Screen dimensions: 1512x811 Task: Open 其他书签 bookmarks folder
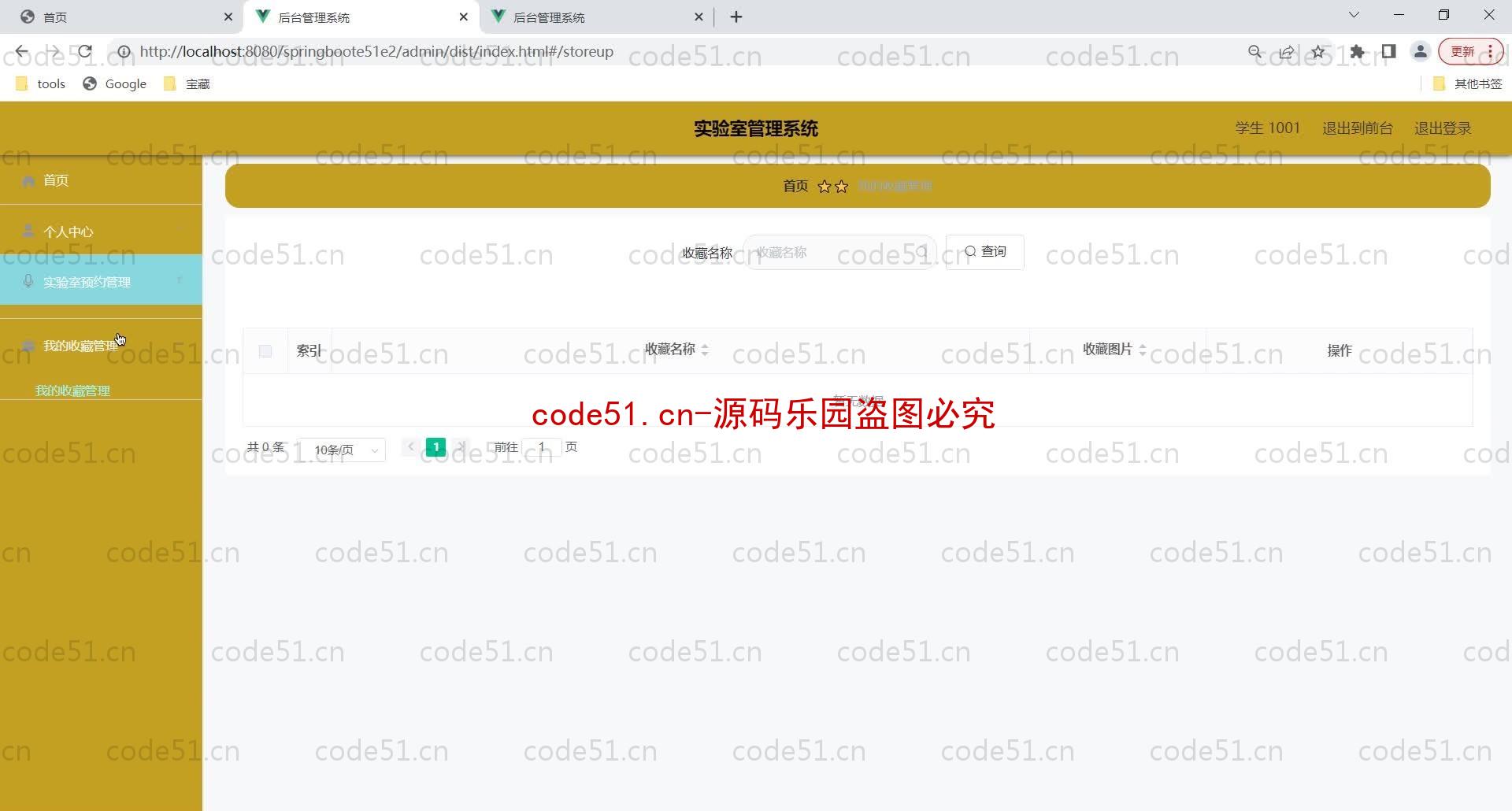1468,83
